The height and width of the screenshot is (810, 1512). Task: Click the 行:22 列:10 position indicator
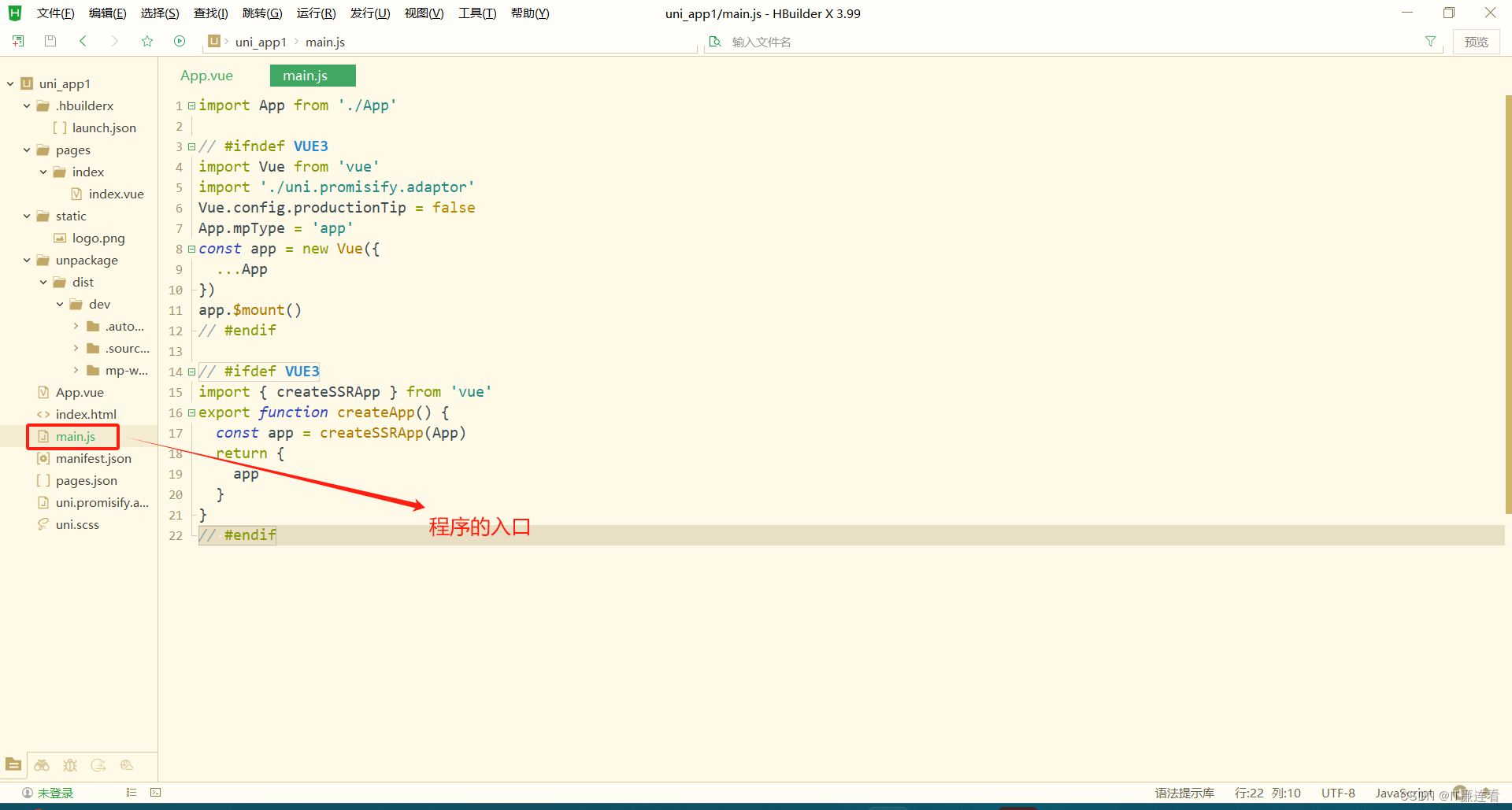1267,793
